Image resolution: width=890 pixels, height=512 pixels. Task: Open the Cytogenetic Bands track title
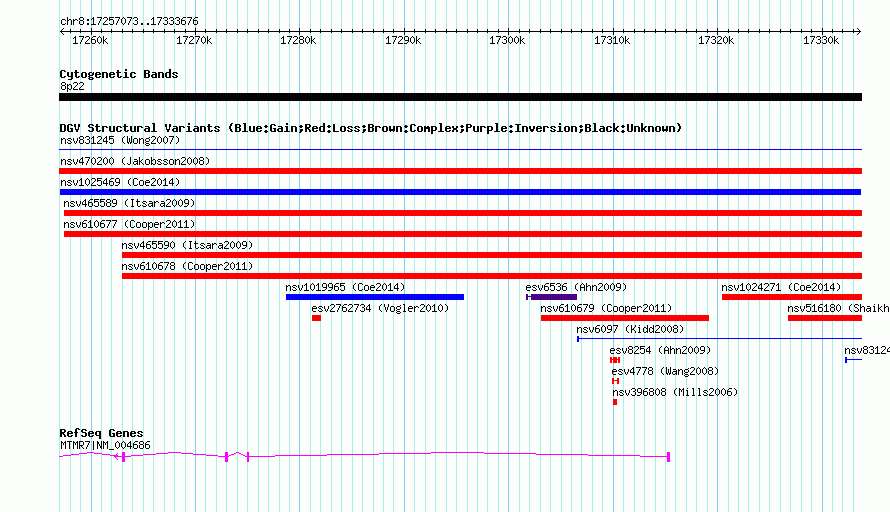[119, 74]
